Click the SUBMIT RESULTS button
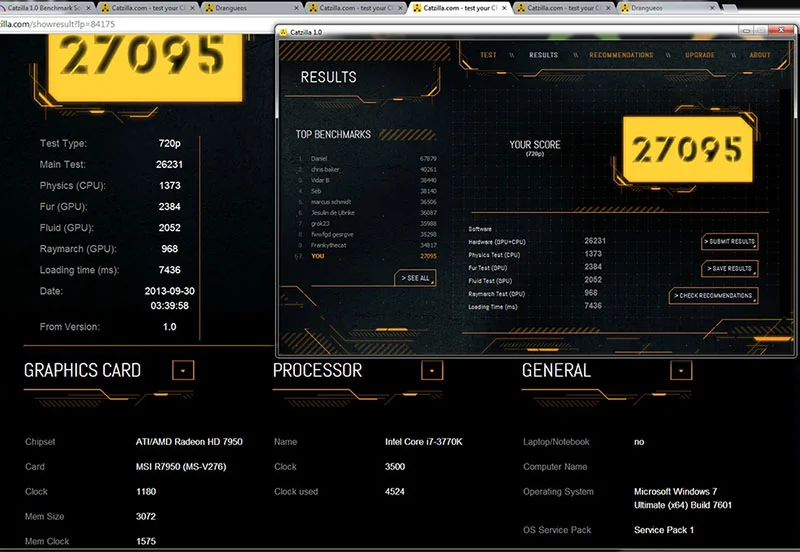This screenshot has width=800, height=552. pos(730,241)
